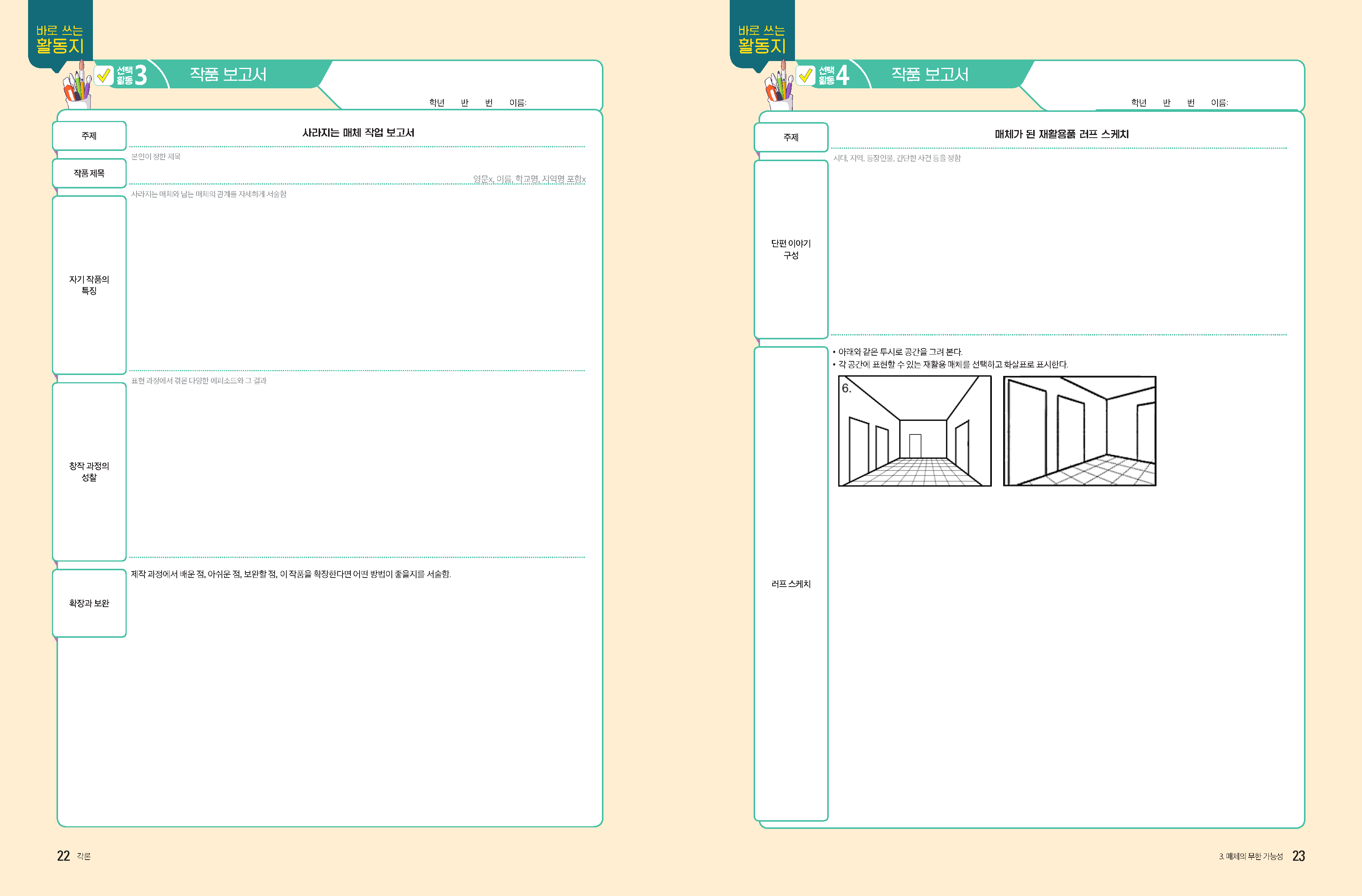Click the large number 3 in activity header
Screen dimensions: 1362x896
tap(141, 75)
